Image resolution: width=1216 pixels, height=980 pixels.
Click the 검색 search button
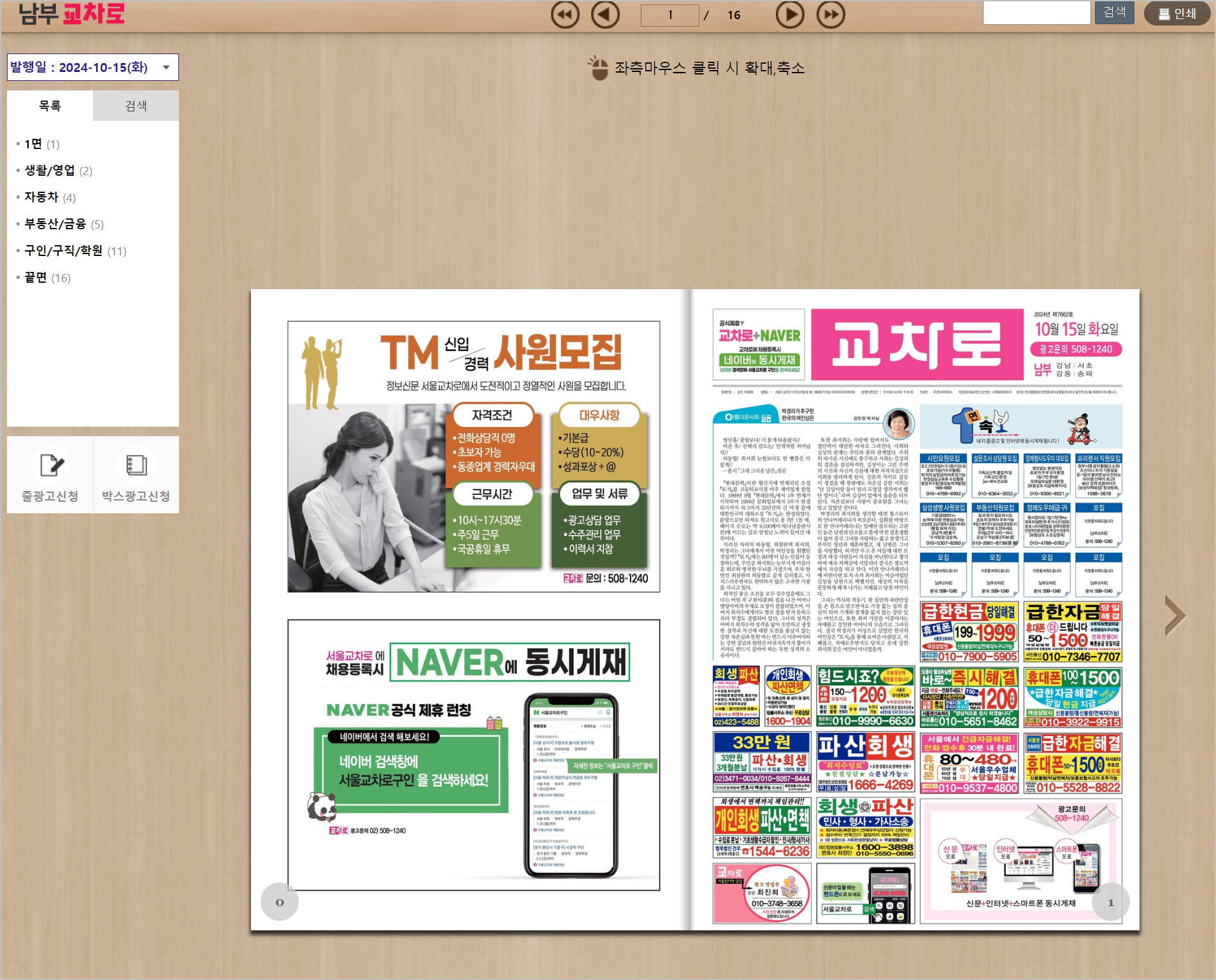(1114, 12)
